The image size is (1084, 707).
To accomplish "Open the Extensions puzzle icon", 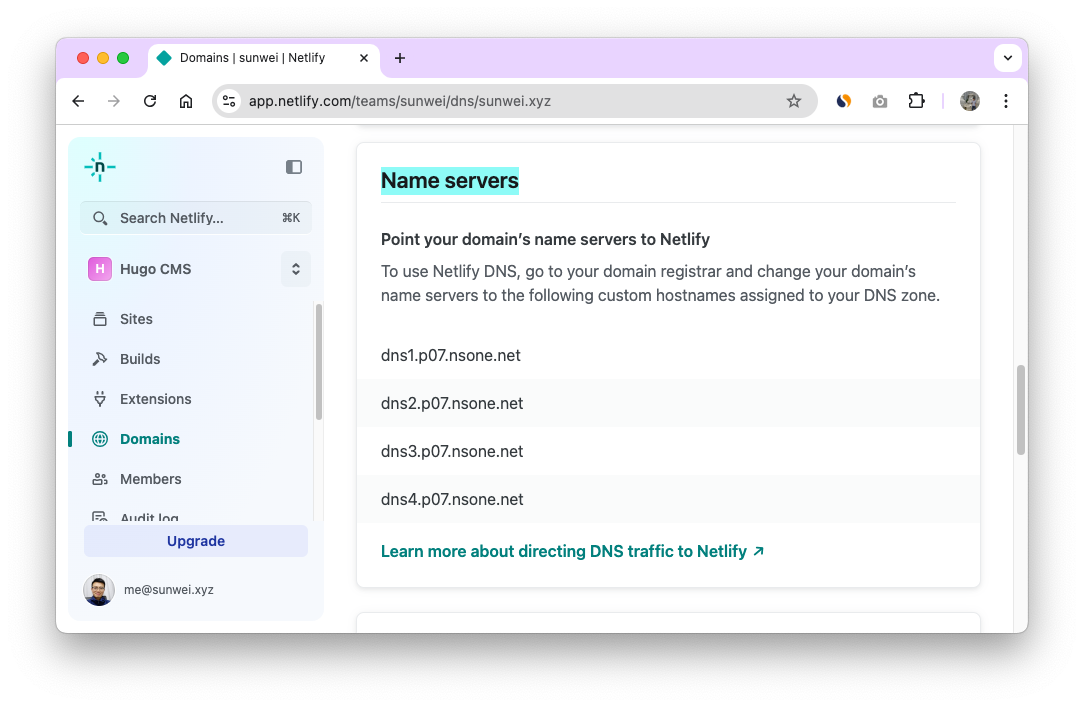I will [916, 102].
